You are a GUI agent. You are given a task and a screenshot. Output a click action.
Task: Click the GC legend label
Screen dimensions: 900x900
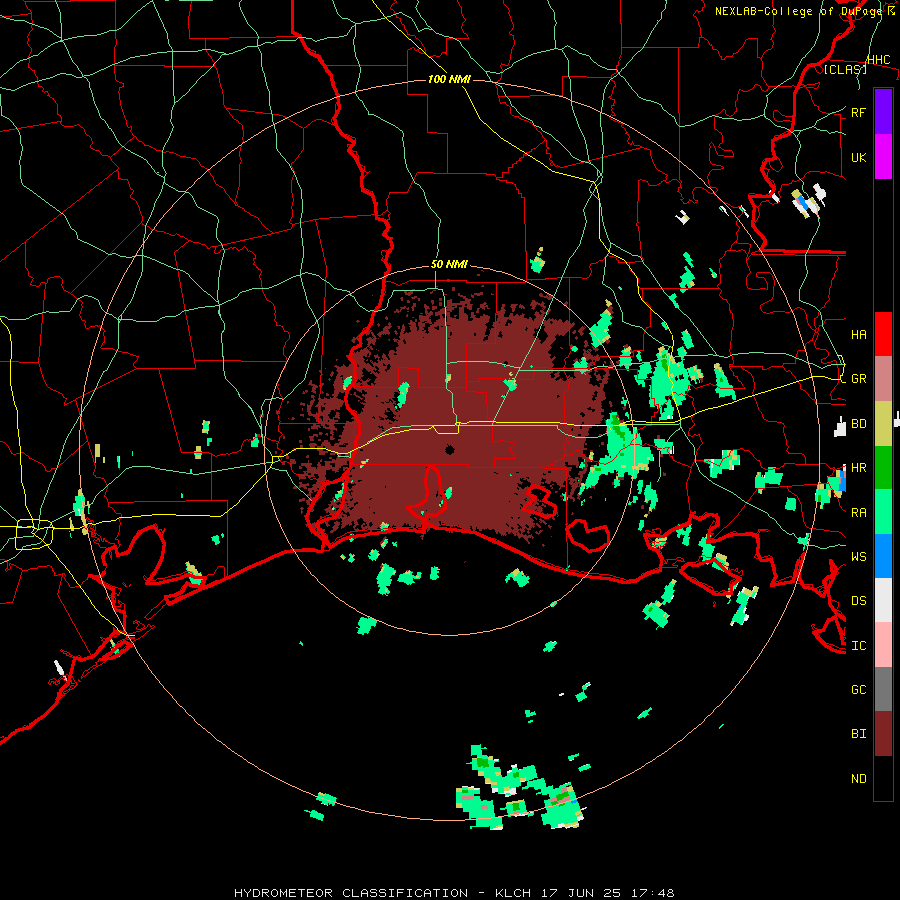coord(858,690)
